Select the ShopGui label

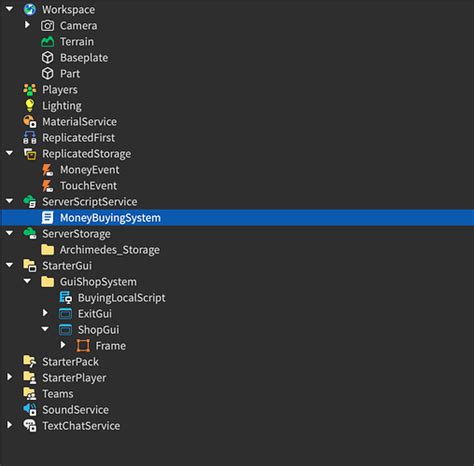pyautogui.click(x=99, y=330)
